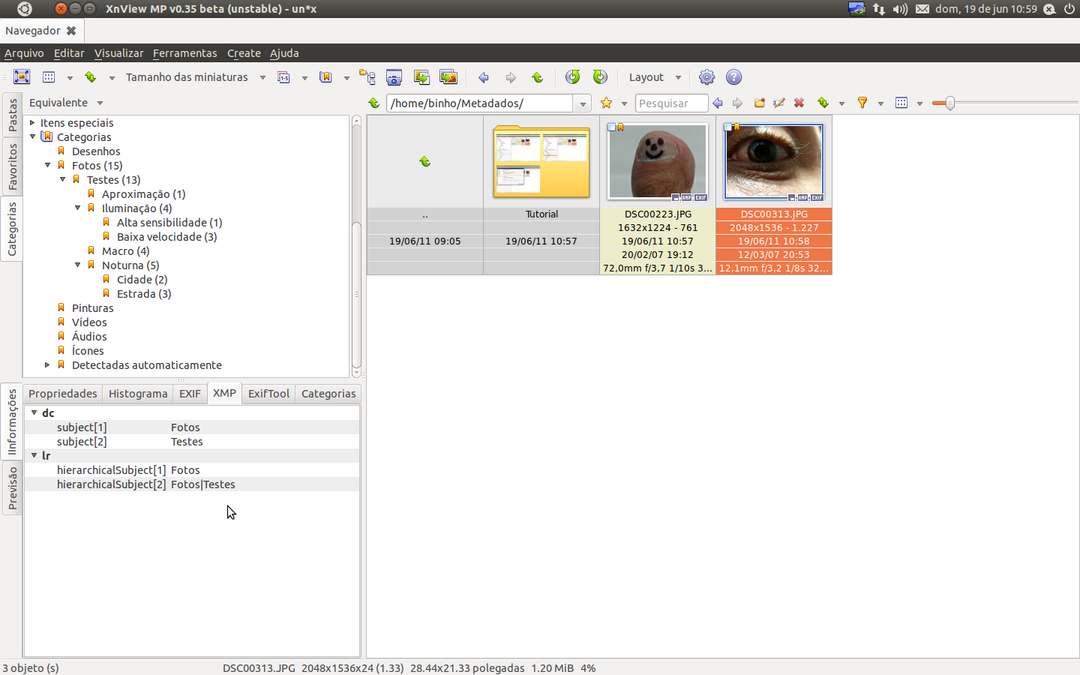Collapse the dc XMP group
This screenshot has height=675, width=1080.
tap(34, 413)
